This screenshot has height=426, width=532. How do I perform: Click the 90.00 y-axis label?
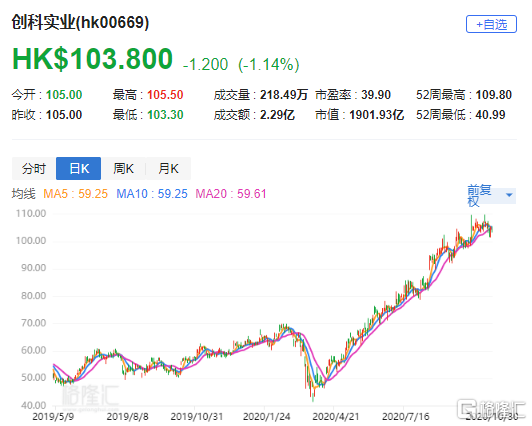click(33, 268)
